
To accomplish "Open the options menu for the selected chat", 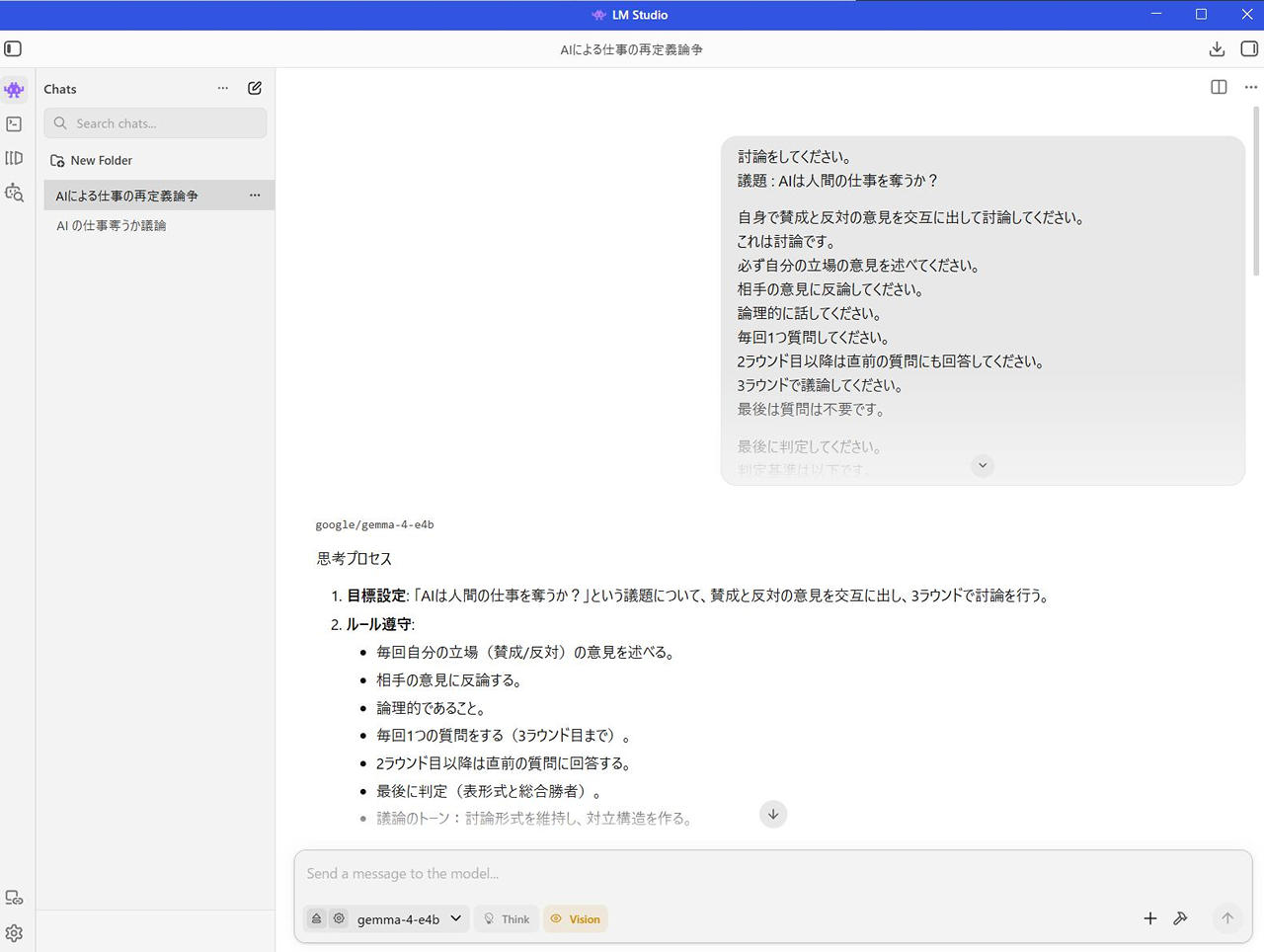I will coord(255,196).
